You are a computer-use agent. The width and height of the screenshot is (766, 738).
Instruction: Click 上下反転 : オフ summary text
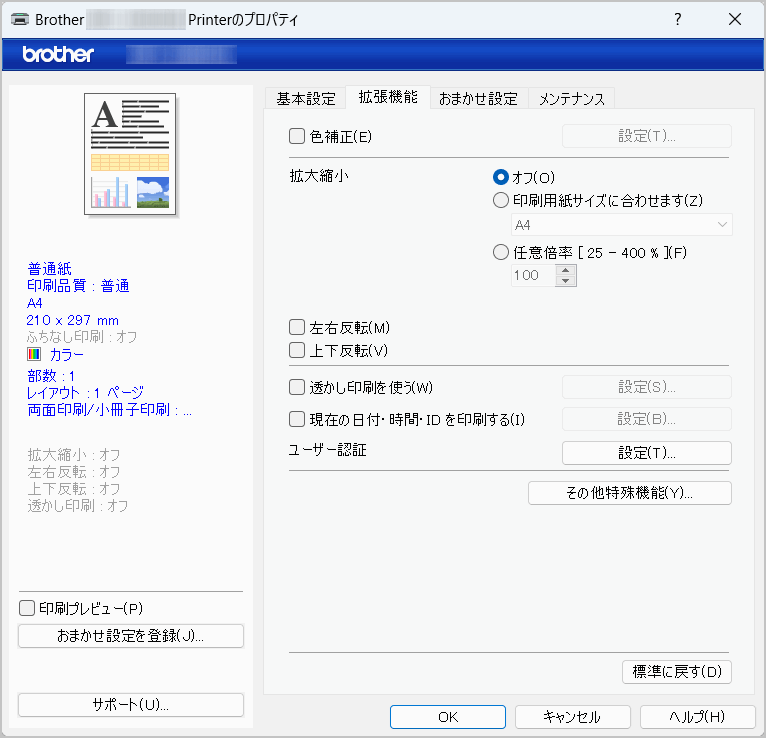[x=73, y=488]
